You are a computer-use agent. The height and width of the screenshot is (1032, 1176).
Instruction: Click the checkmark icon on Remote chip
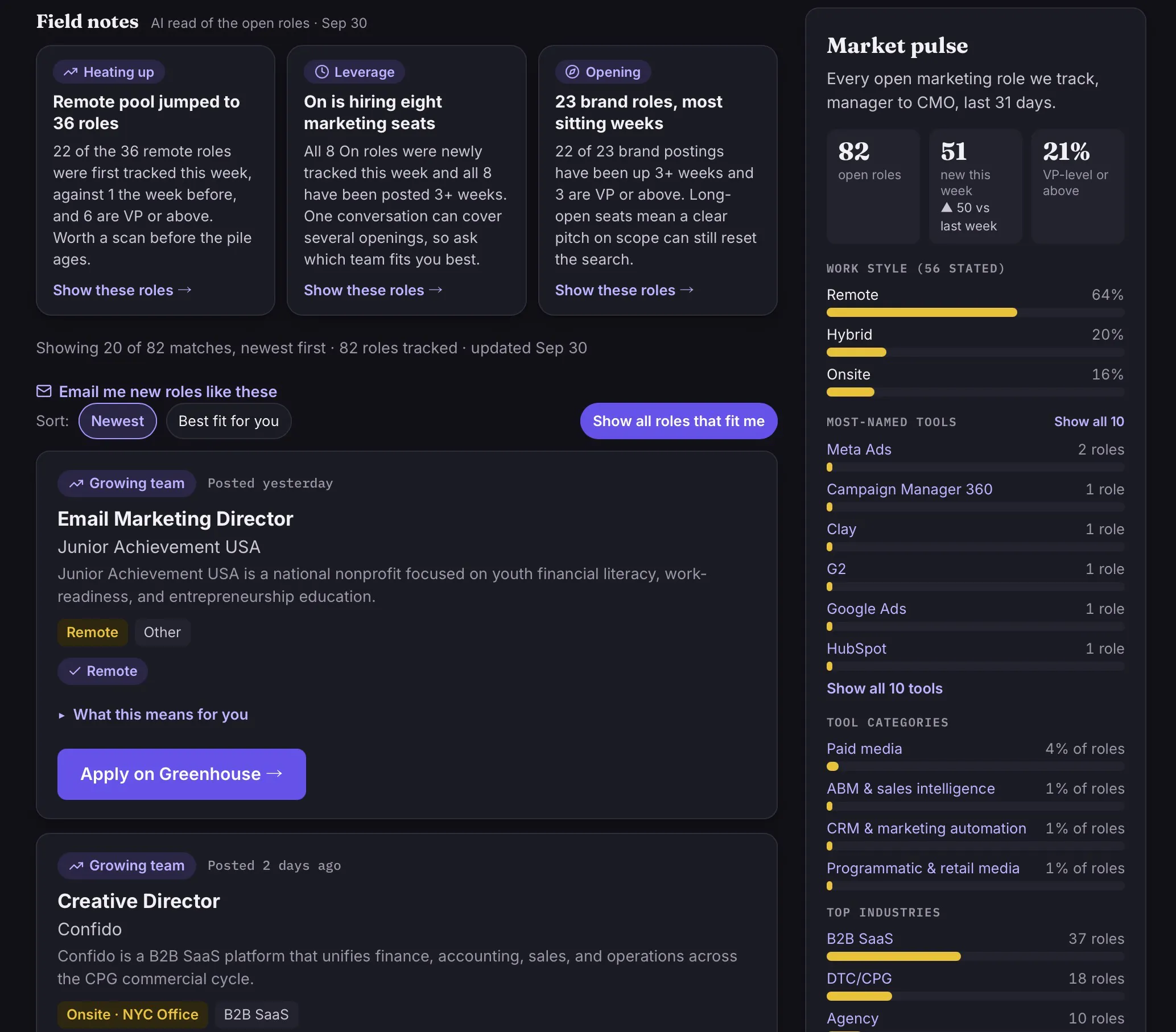[75, 671]
